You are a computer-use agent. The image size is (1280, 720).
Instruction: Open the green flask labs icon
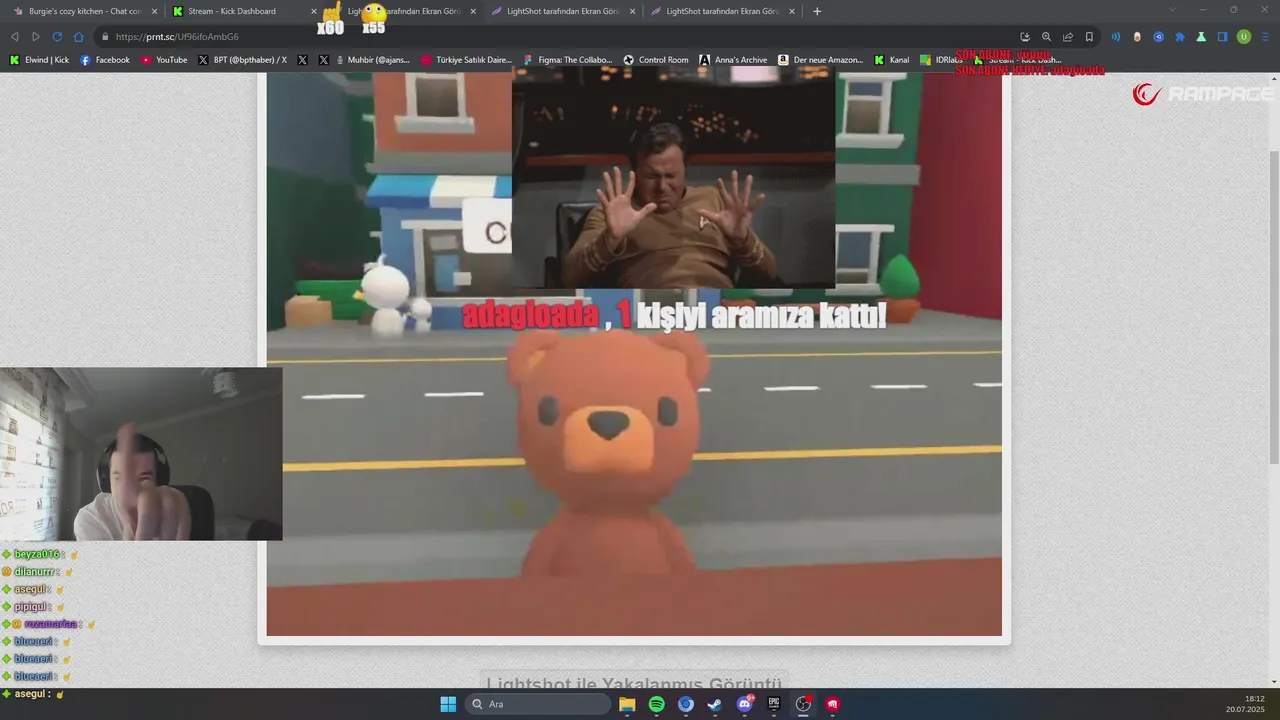tap(1201, 37)
